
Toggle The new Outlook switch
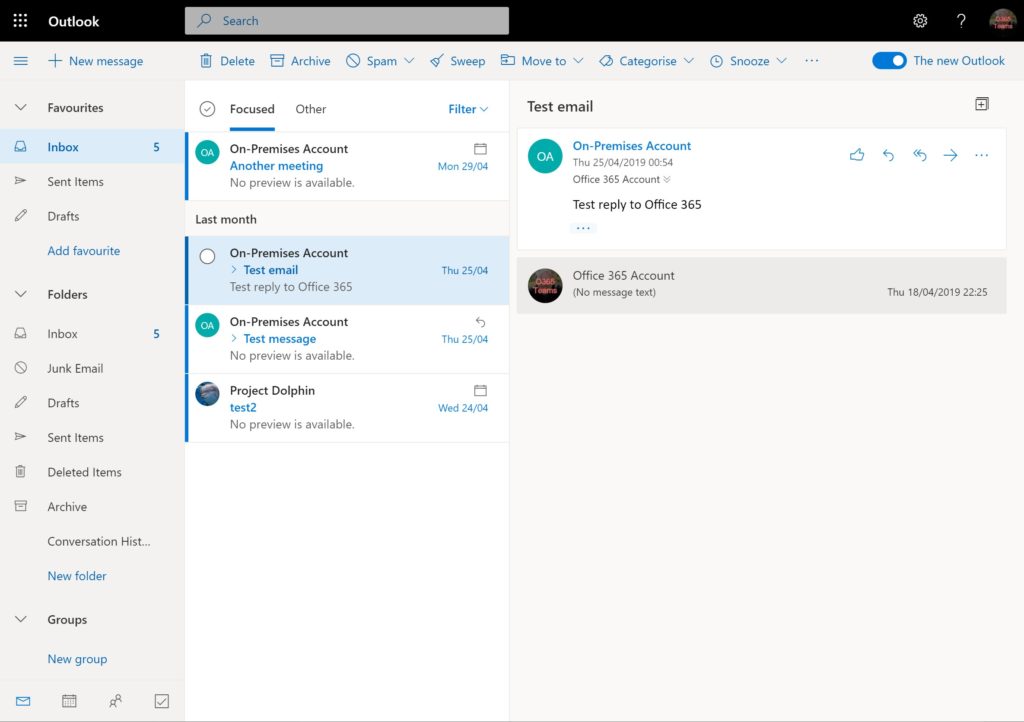889,61
